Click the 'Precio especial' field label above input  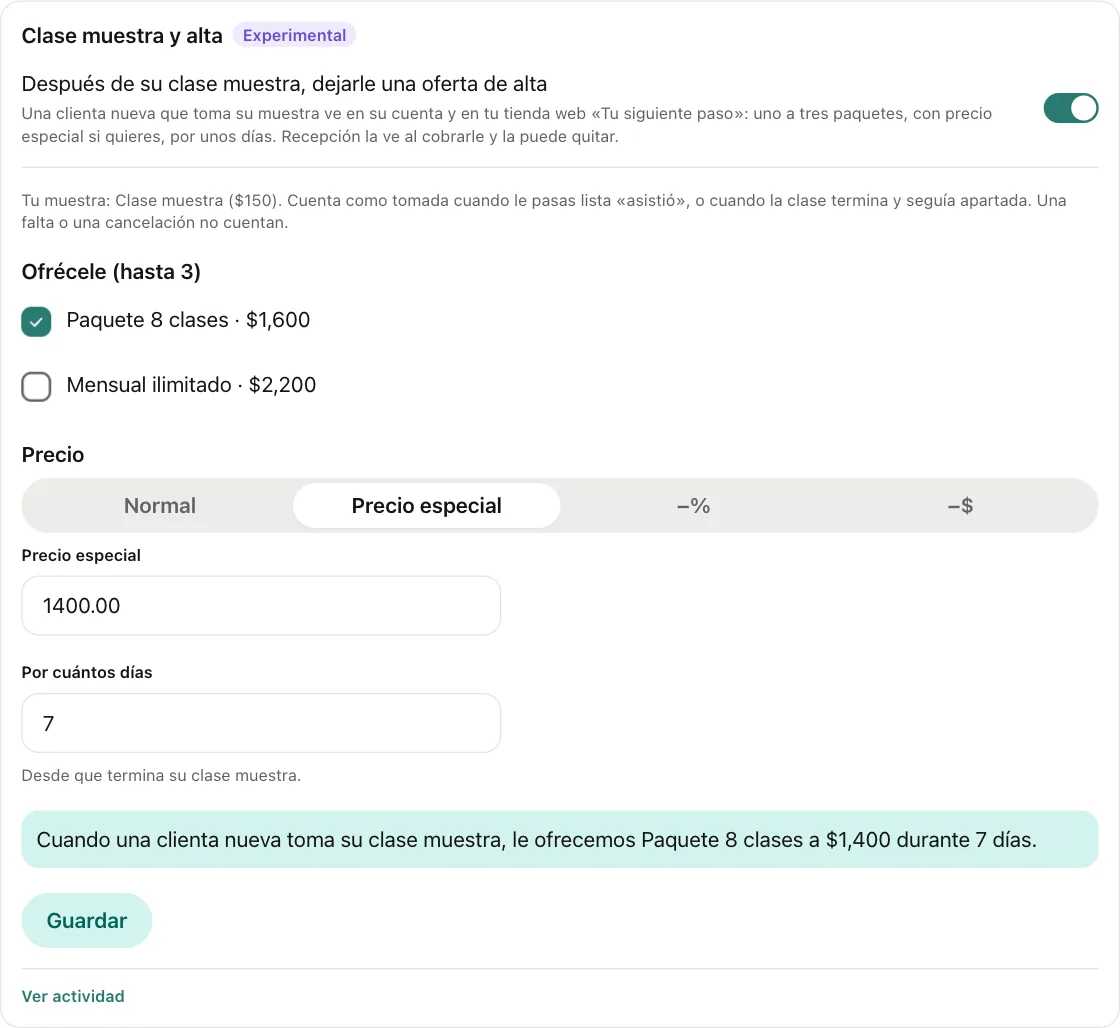[81, 555]
